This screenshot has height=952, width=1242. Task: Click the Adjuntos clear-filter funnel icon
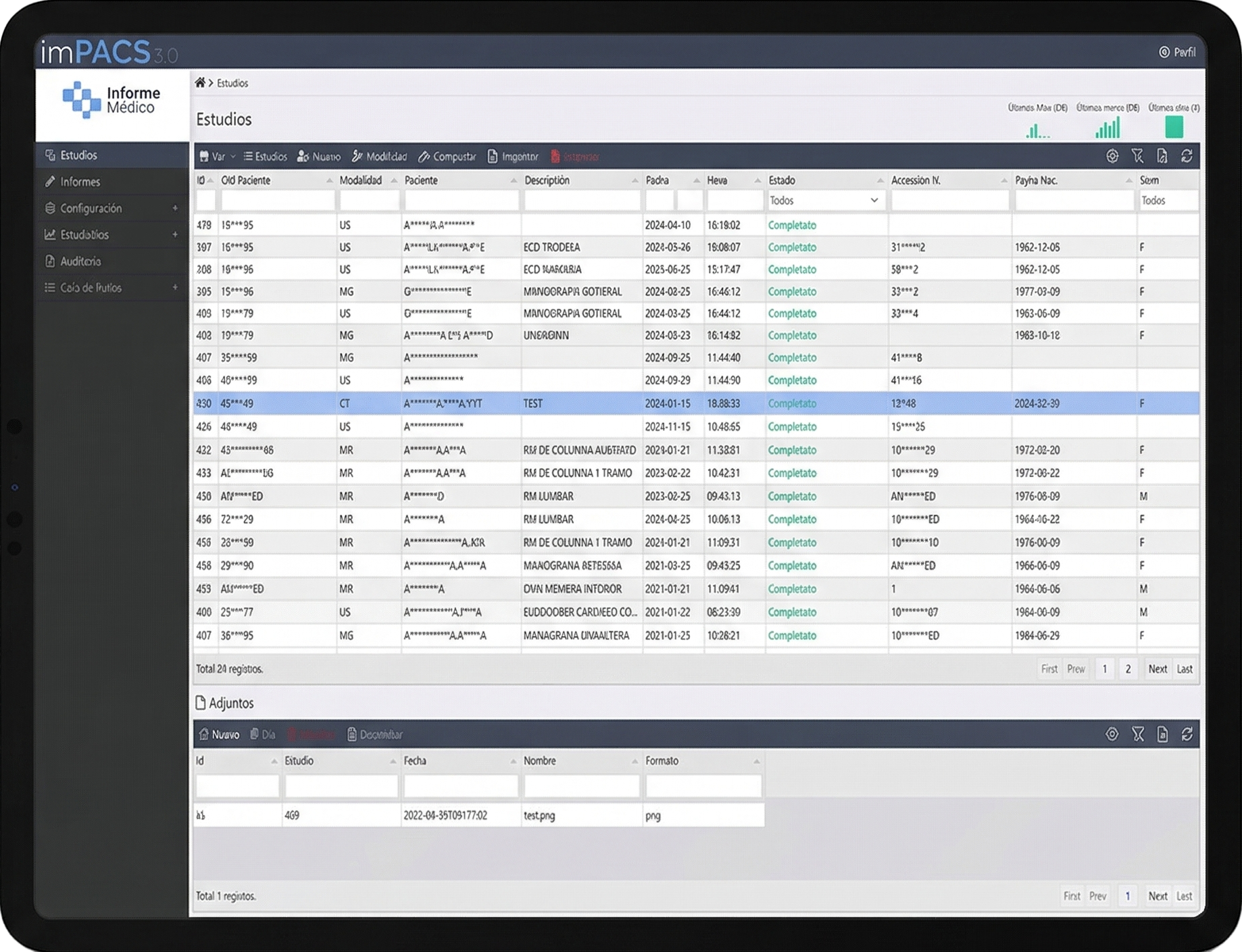coord(1138,734)
